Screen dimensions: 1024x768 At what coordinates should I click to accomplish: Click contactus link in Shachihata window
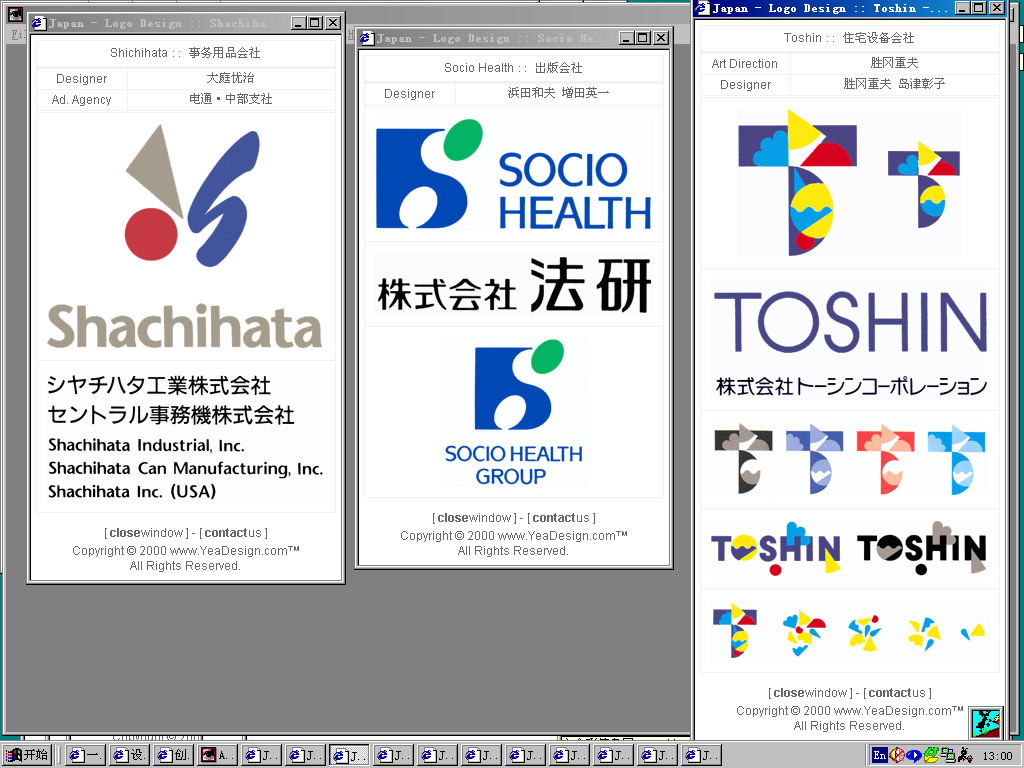[x=233, y=533]
